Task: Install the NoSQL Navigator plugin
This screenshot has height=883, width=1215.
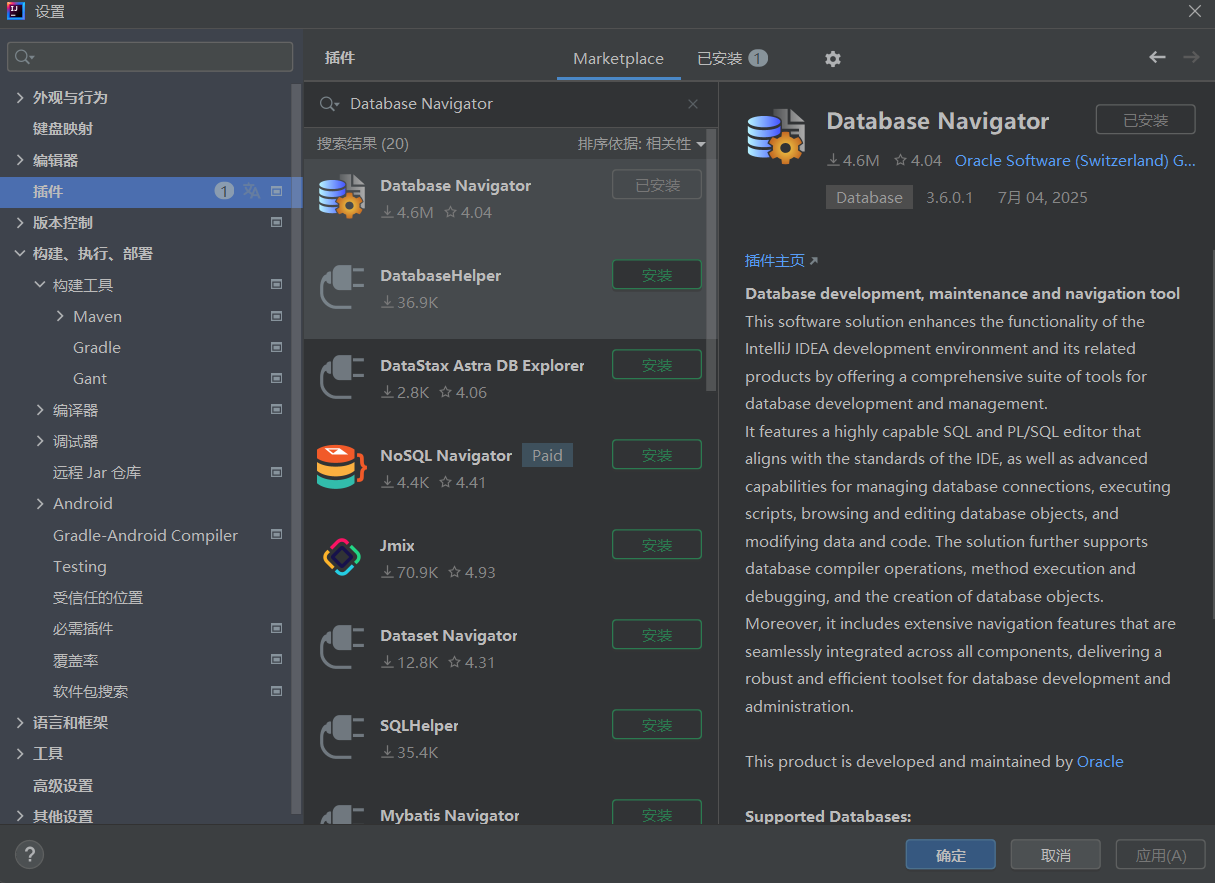Action: pos(657,455)
